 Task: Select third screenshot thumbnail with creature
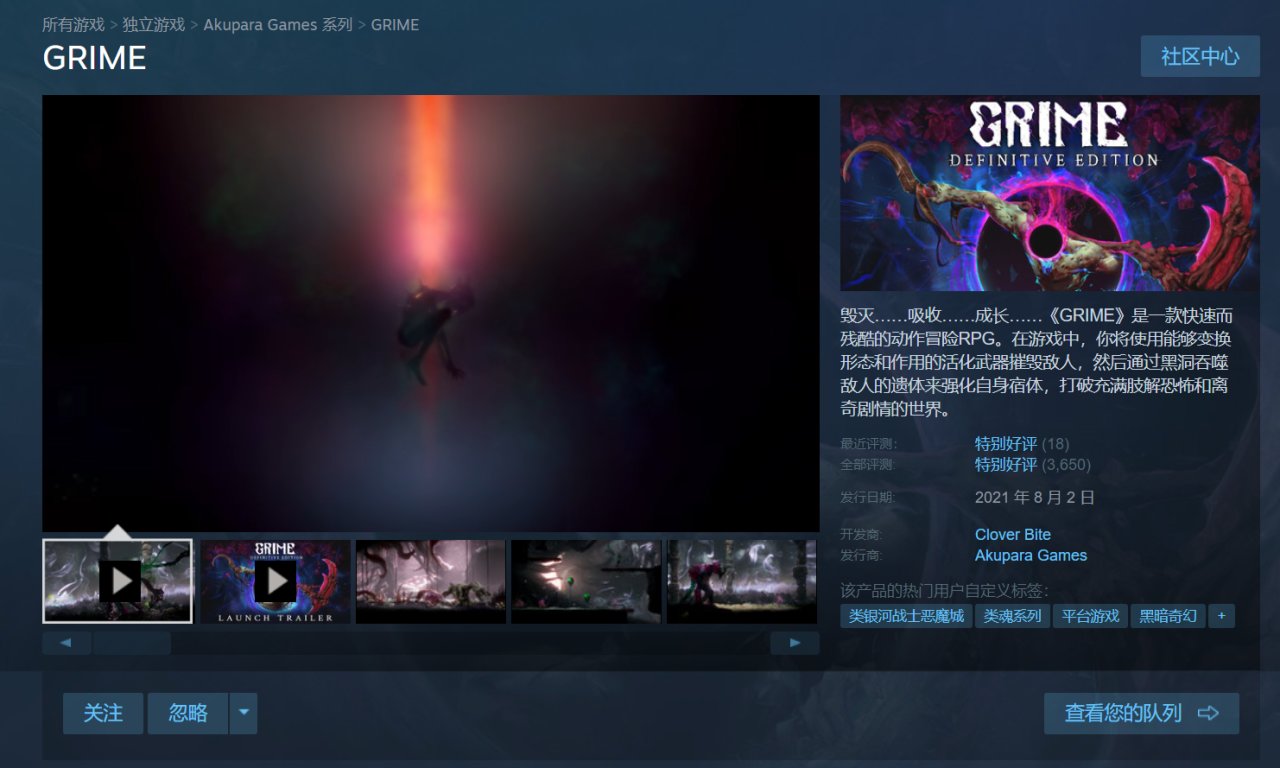coord(431,581)
